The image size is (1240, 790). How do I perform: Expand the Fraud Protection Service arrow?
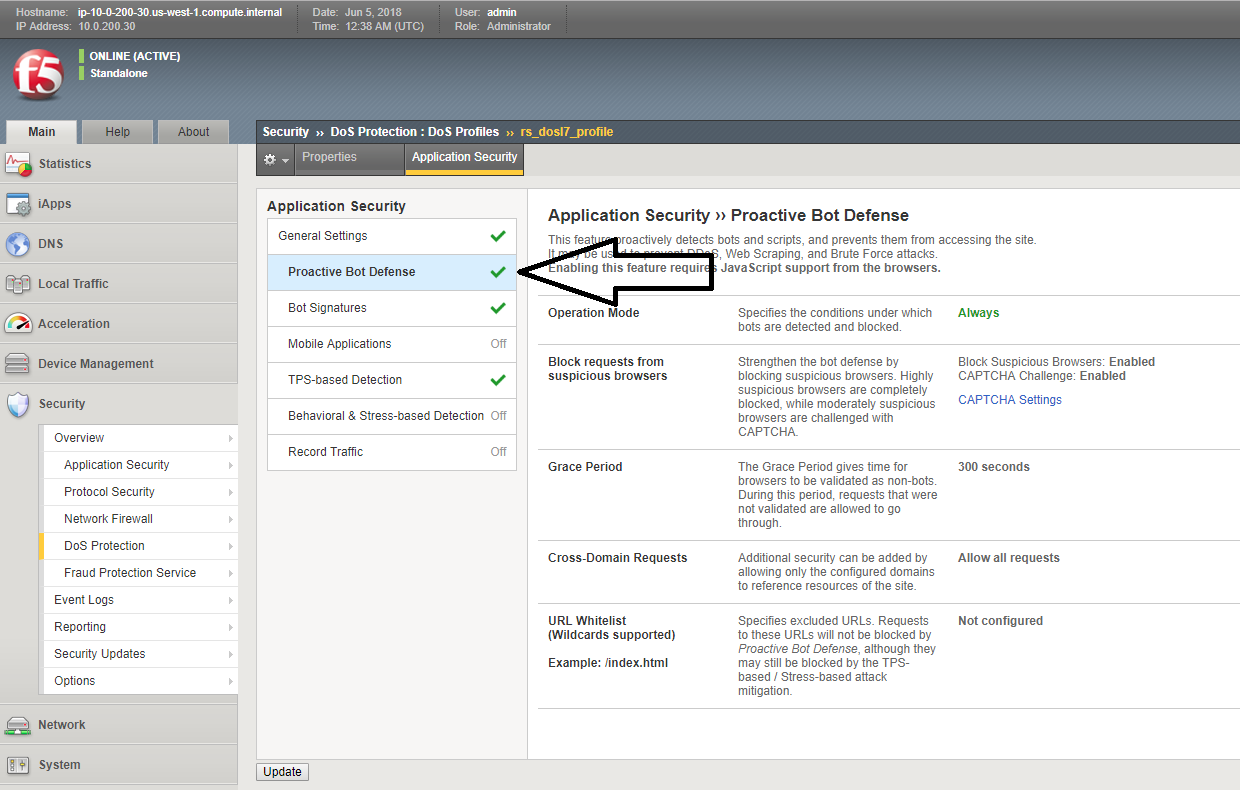click(x=231, y=573)
